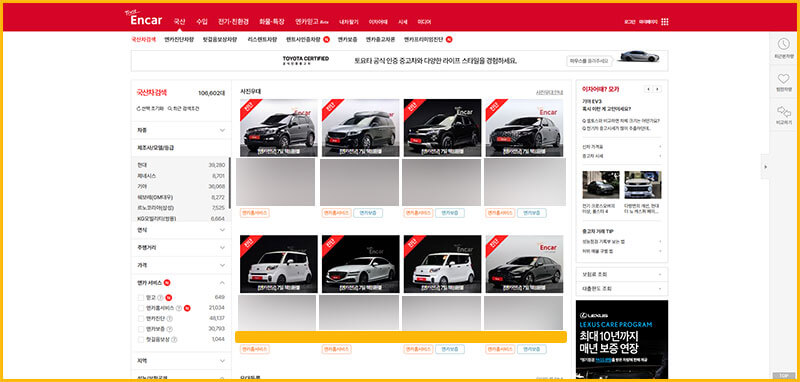Jump to top with the TOP button
800x382 pixels.
coord(783,375)
